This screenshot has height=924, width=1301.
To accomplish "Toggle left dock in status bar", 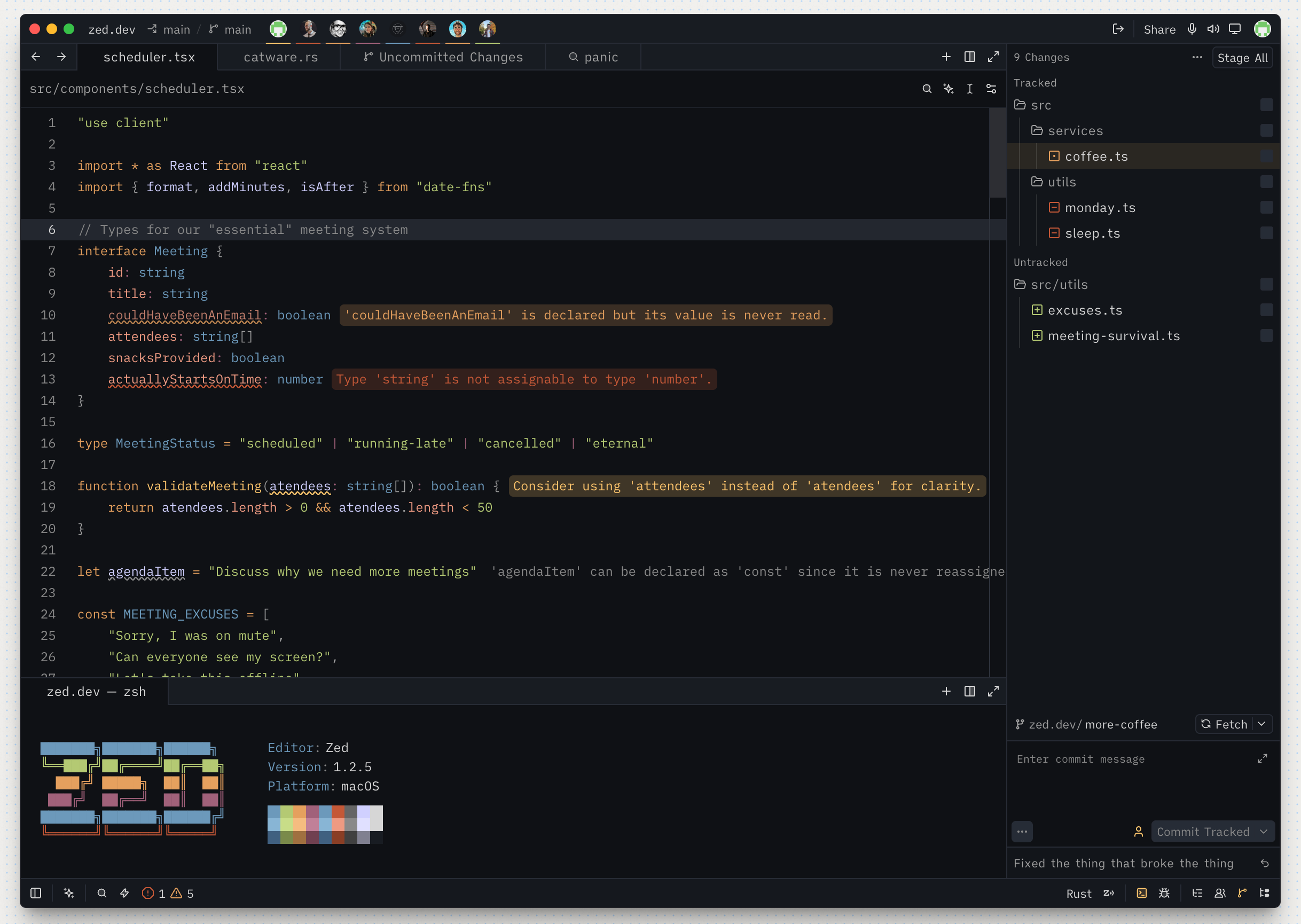I will 36,892.
